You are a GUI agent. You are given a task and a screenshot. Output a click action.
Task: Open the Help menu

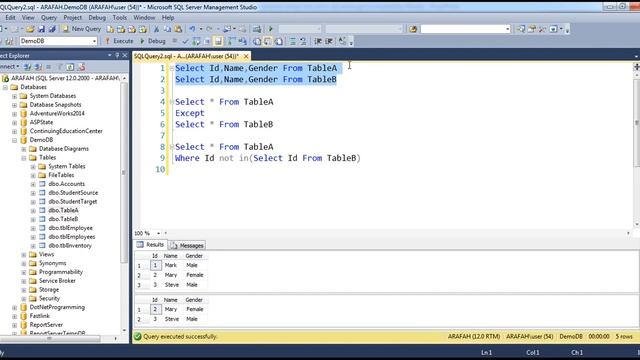click(x=168, y=18)
